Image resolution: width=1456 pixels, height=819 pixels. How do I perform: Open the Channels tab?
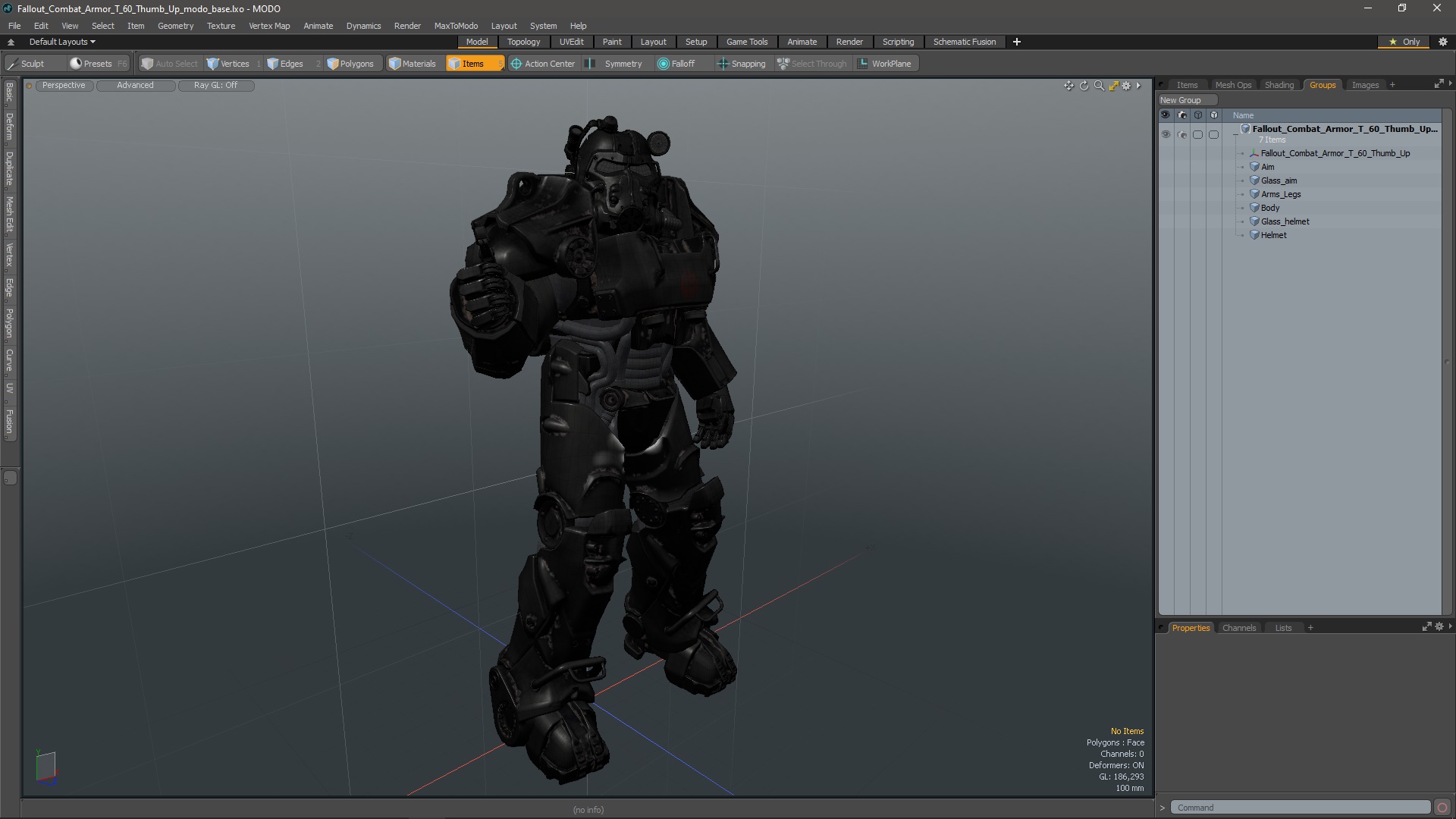[1239, 628]
